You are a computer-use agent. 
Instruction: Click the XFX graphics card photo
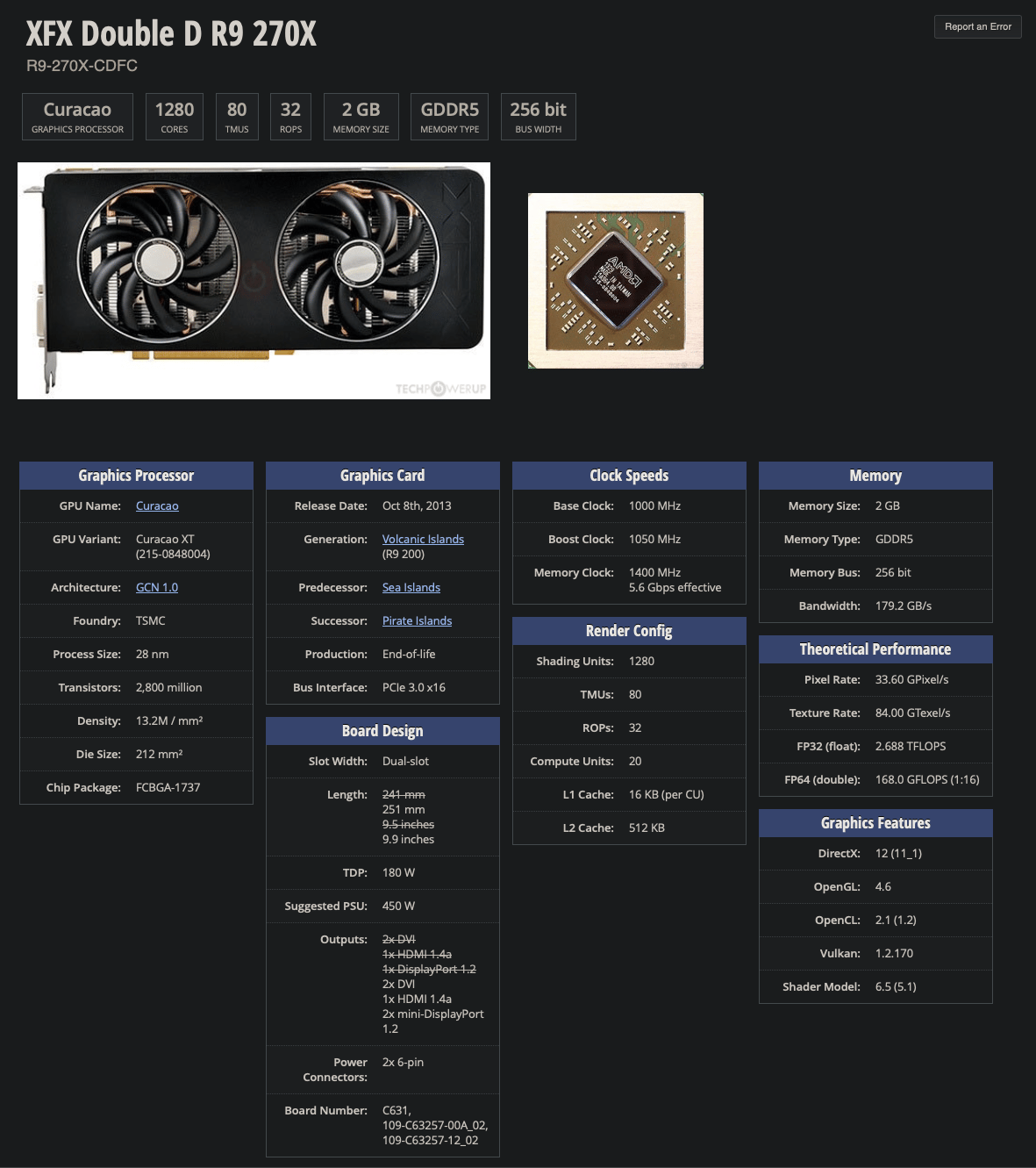tap(254, 281)
